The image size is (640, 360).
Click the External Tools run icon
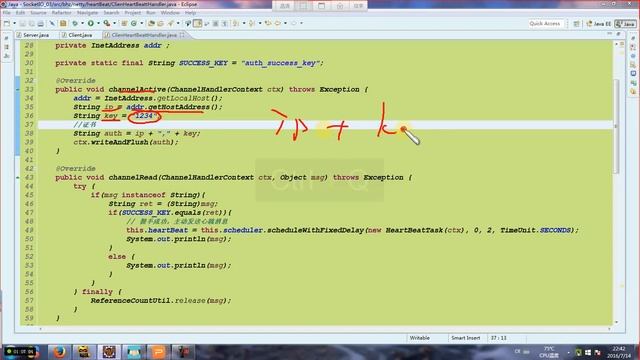(x=107, y=23)
